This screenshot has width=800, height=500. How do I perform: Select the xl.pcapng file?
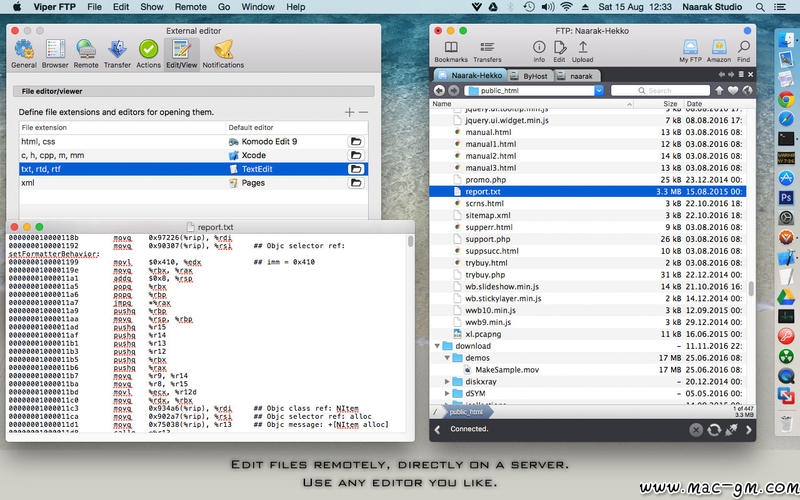[588, 334]
